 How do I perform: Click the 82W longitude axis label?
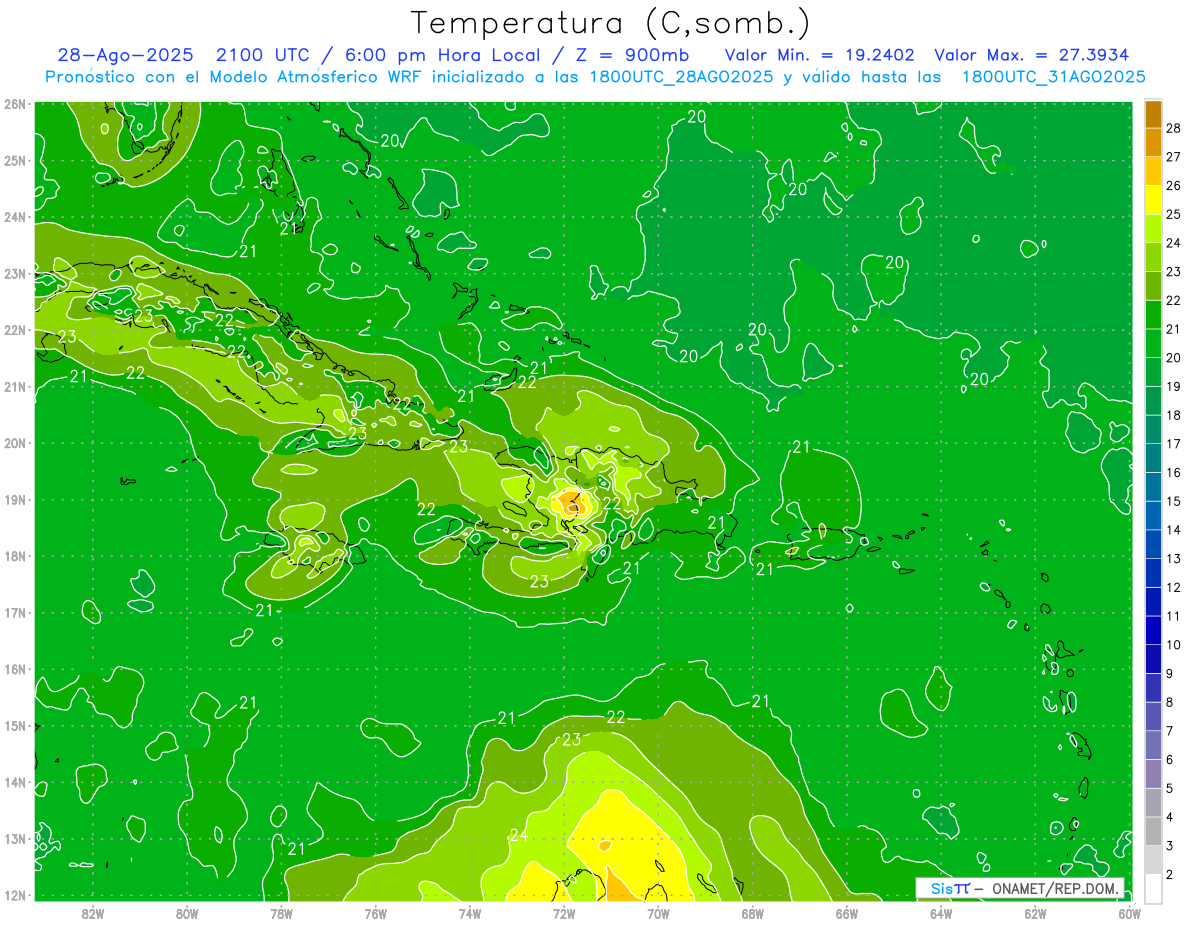tap(93, 913)
